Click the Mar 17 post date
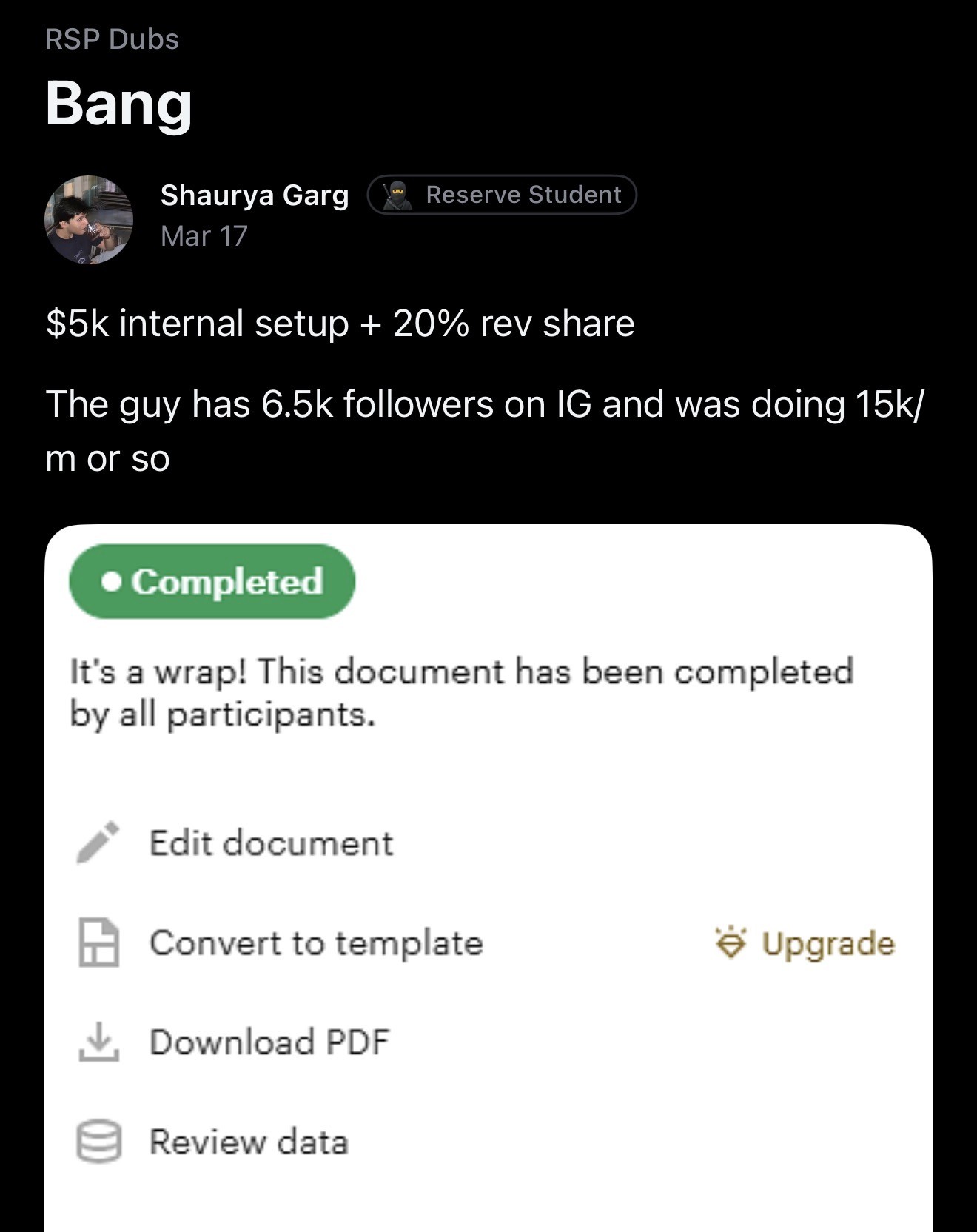 tap(204, 236)
